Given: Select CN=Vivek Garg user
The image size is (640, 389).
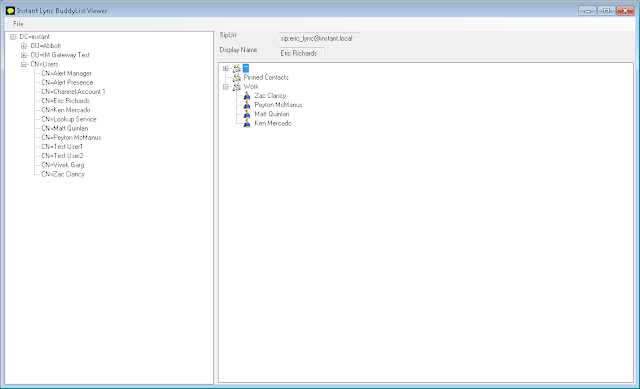Looking at the screenshot, I should tap(63, 165).
